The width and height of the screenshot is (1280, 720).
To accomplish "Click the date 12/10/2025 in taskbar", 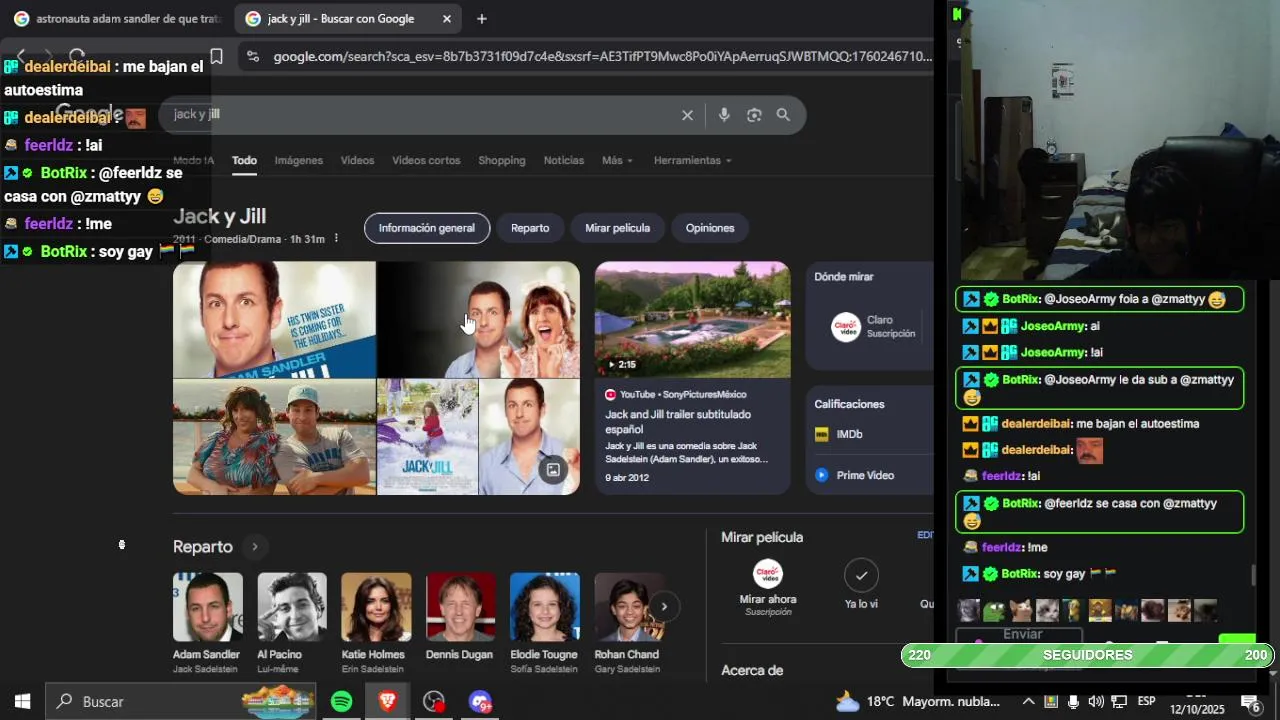I will pyautogui.click(x=1197, y=710).
